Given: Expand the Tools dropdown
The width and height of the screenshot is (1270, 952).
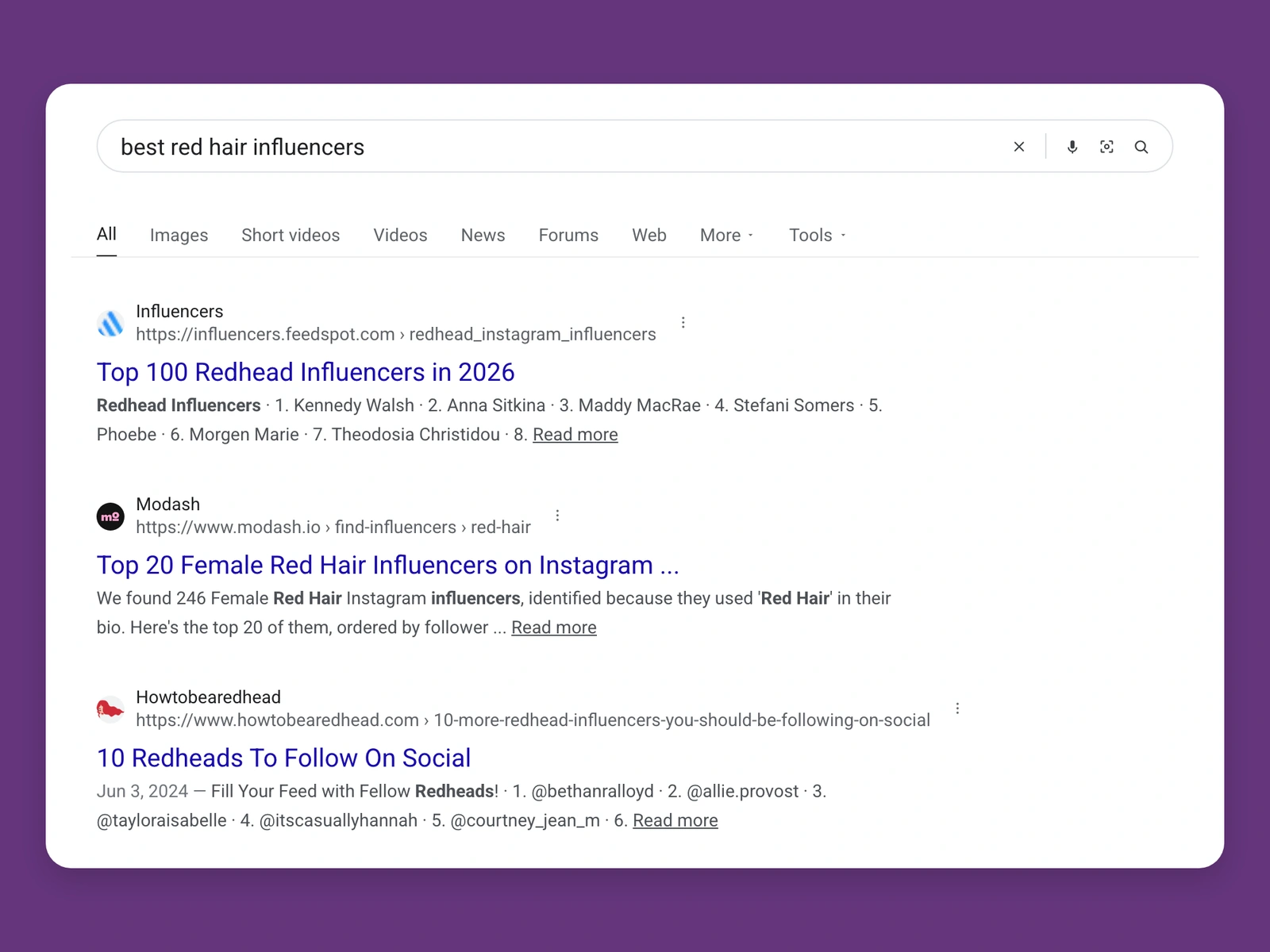Looking at the screenshot, I should (x=818, y=235).
